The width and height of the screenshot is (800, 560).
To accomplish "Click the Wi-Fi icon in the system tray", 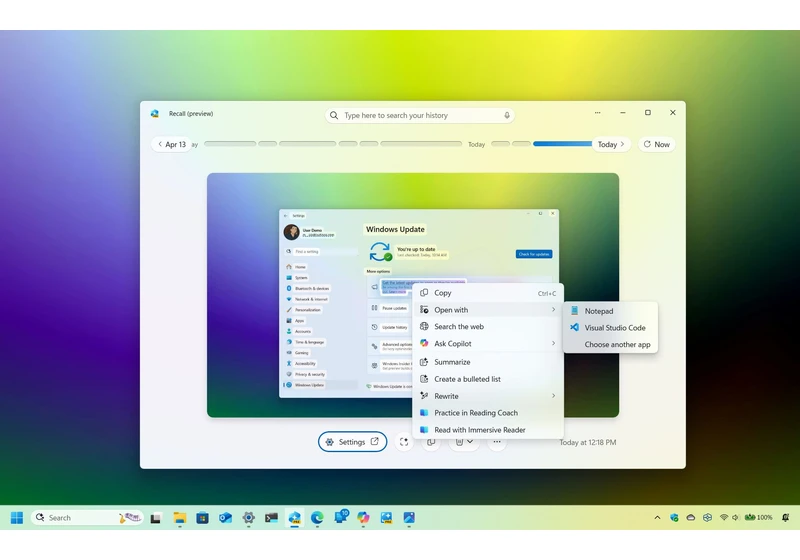I will 723,517.
